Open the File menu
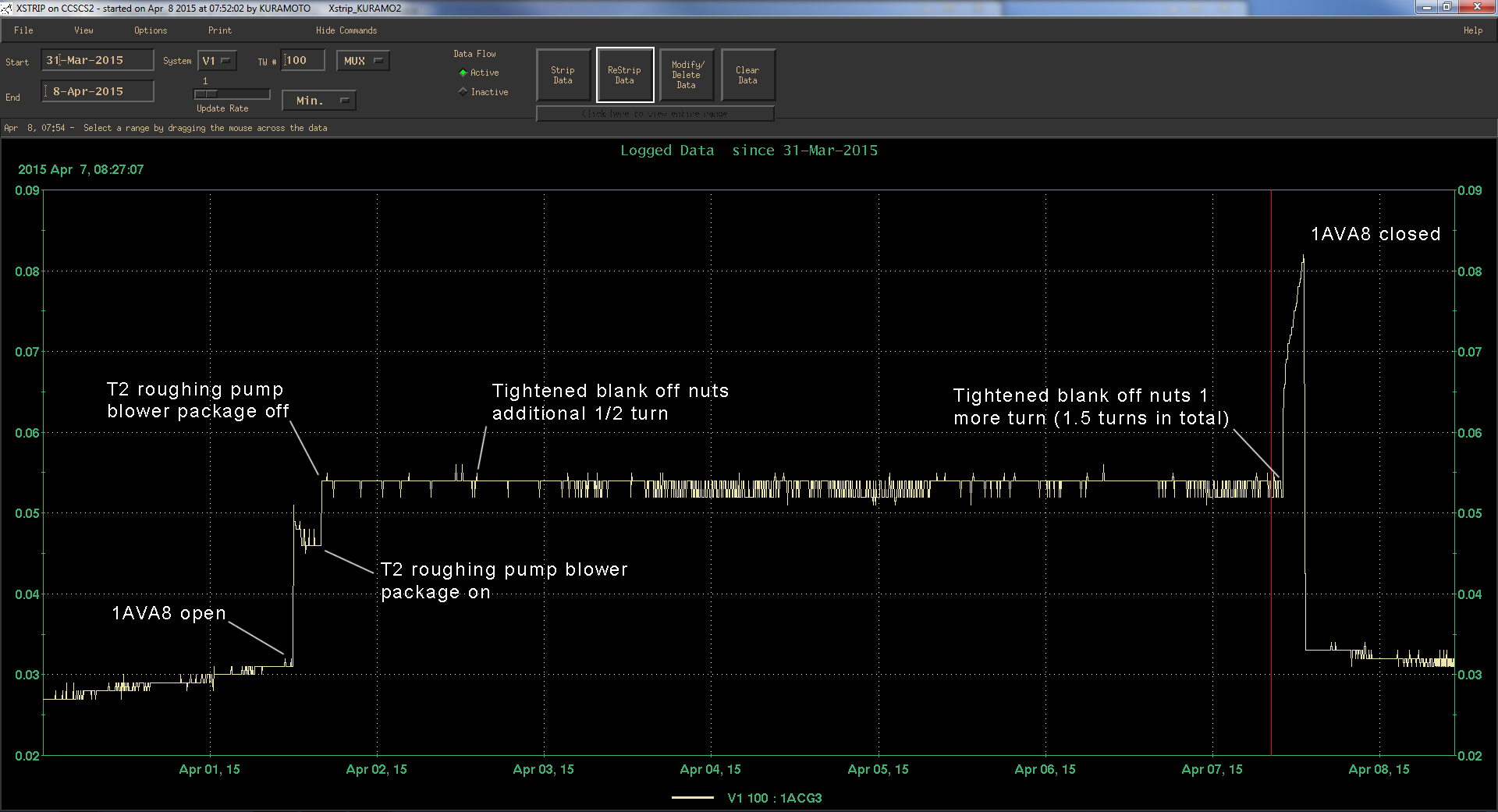1498x812 pixels. tap(23, 30)
